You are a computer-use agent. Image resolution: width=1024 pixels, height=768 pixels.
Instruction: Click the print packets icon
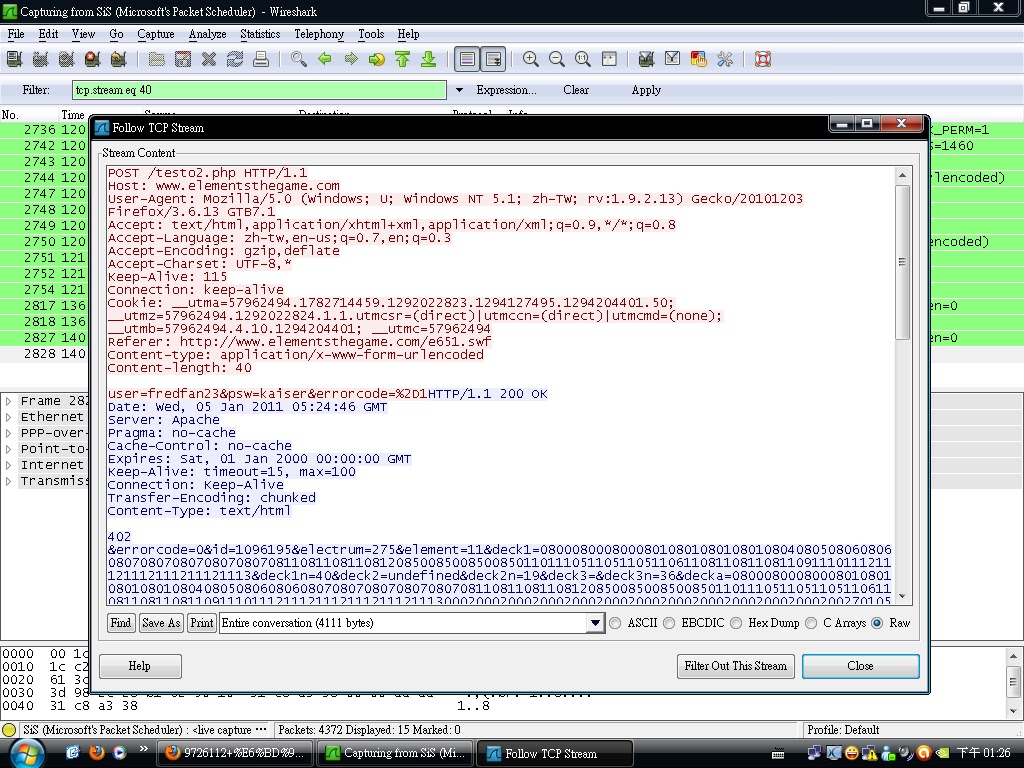point(261,59)
